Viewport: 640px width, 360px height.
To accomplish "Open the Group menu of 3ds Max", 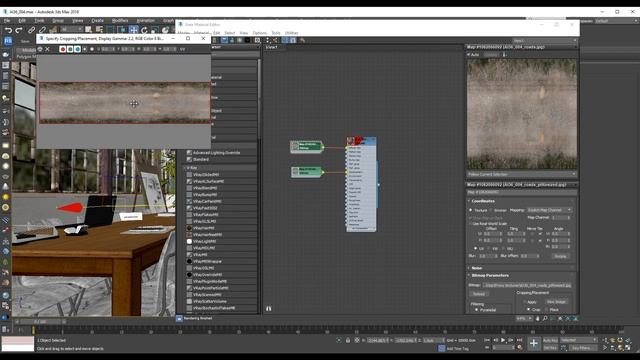I will pos(58,20).
